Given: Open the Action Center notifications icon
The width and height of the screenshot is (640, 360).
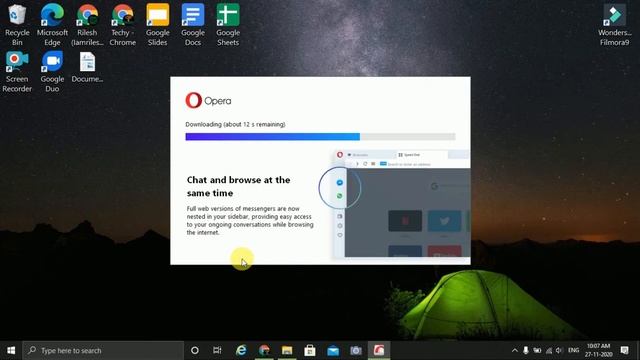Looking at the screenshot, I should click(x=624, y=350).
